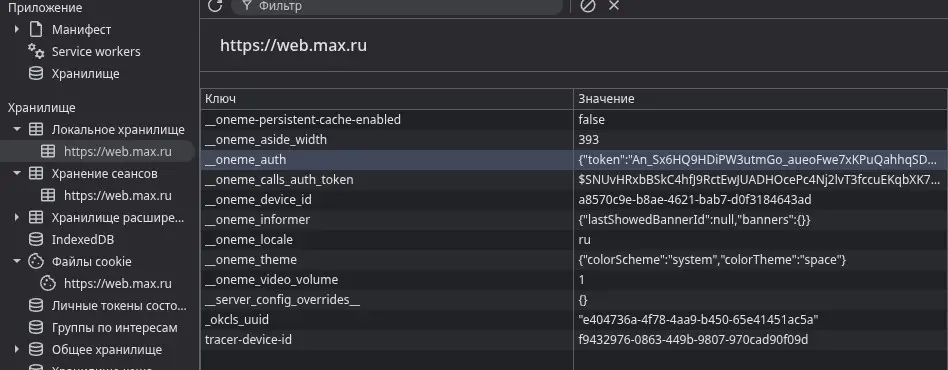948x370 pixels.
Task: Select the __server_config_overrides__ key
Action: tap(282, 299)
